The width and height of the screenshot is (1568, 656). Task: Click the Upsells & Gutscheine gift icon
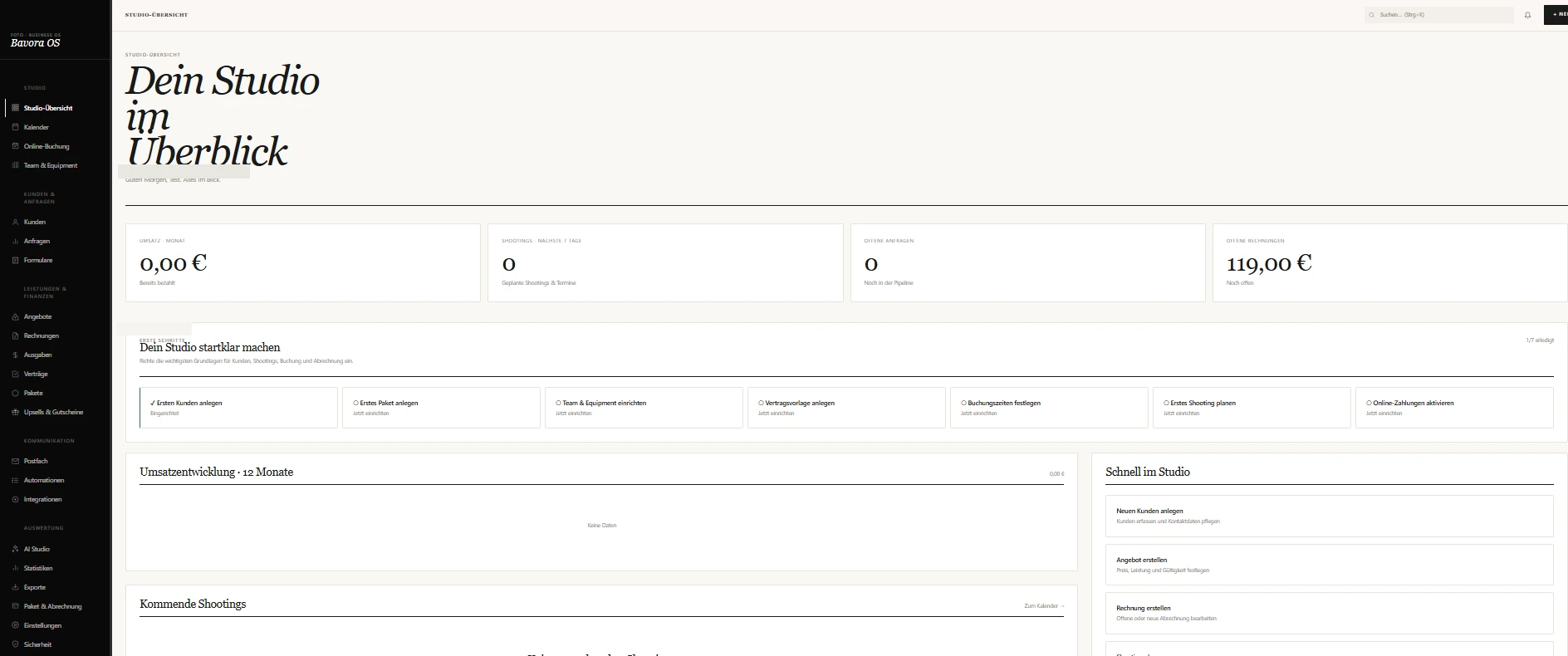point(16,412)
